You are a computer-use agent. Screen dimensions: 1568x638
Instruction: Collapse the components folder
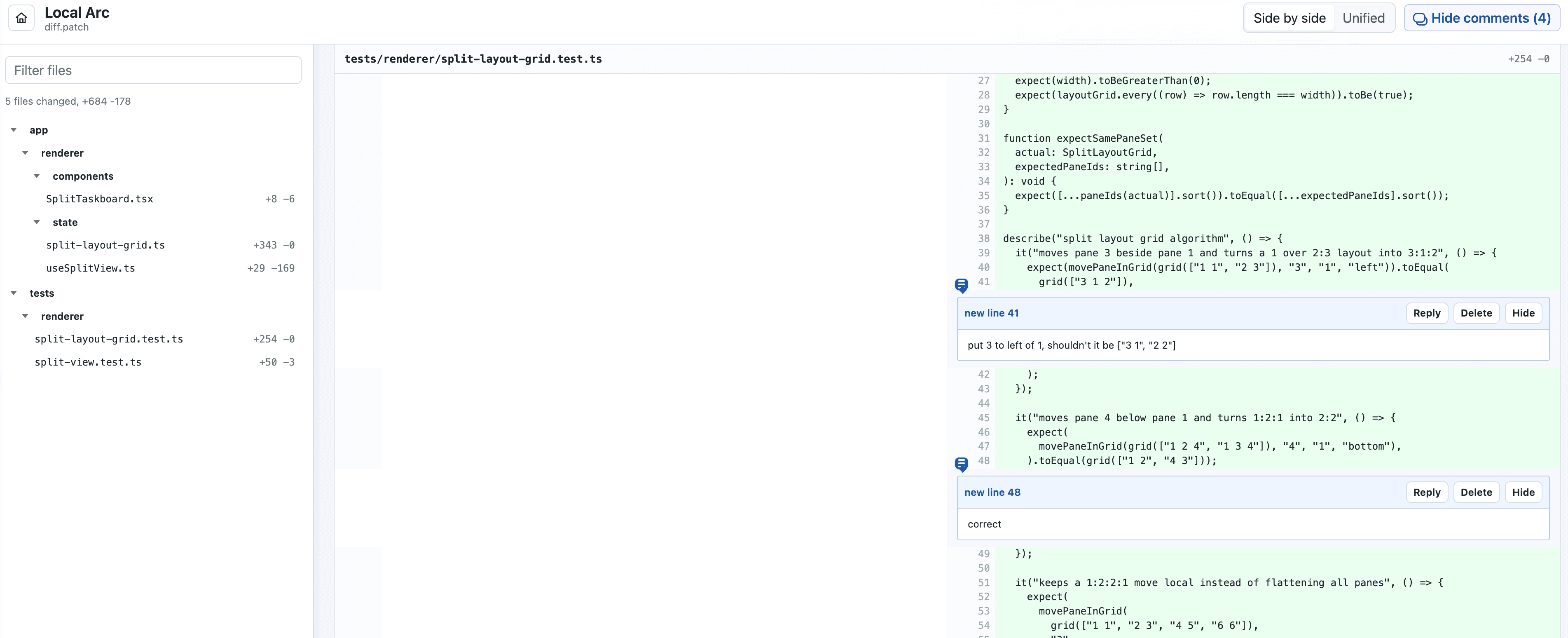(x=37, y=176)
